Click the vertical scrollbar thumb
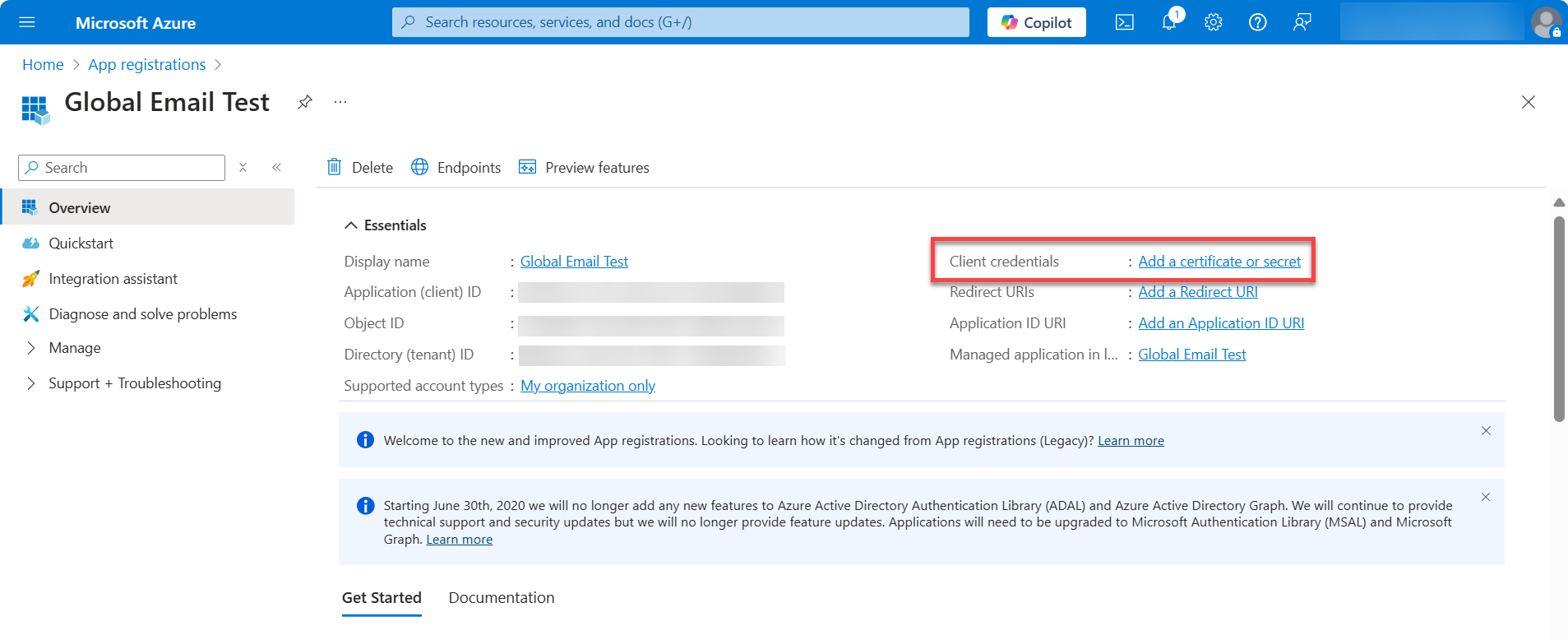 1558,319
